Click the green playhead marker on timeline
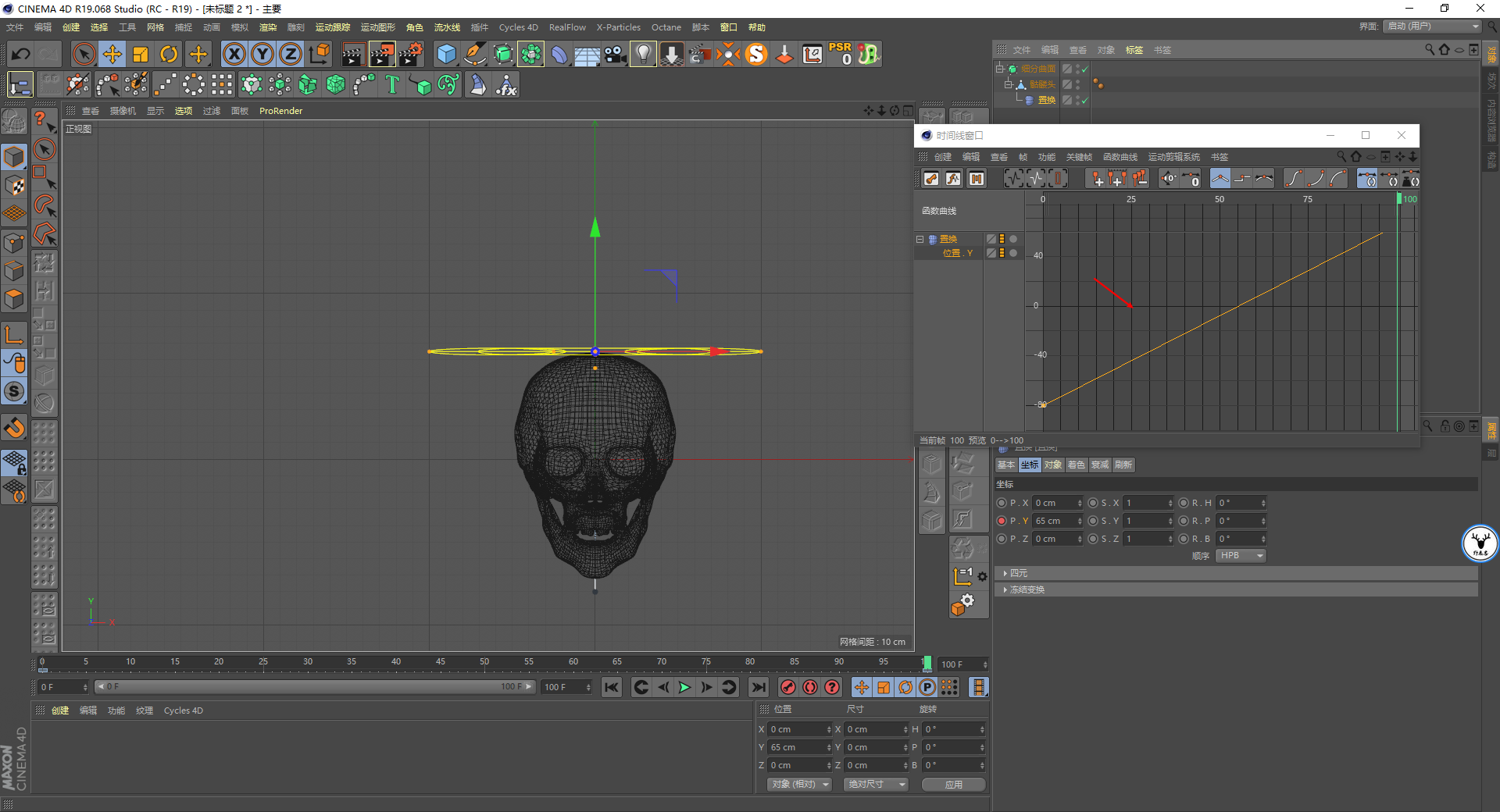Screen dimensions: 1500x812 click(x=927, y=664)
